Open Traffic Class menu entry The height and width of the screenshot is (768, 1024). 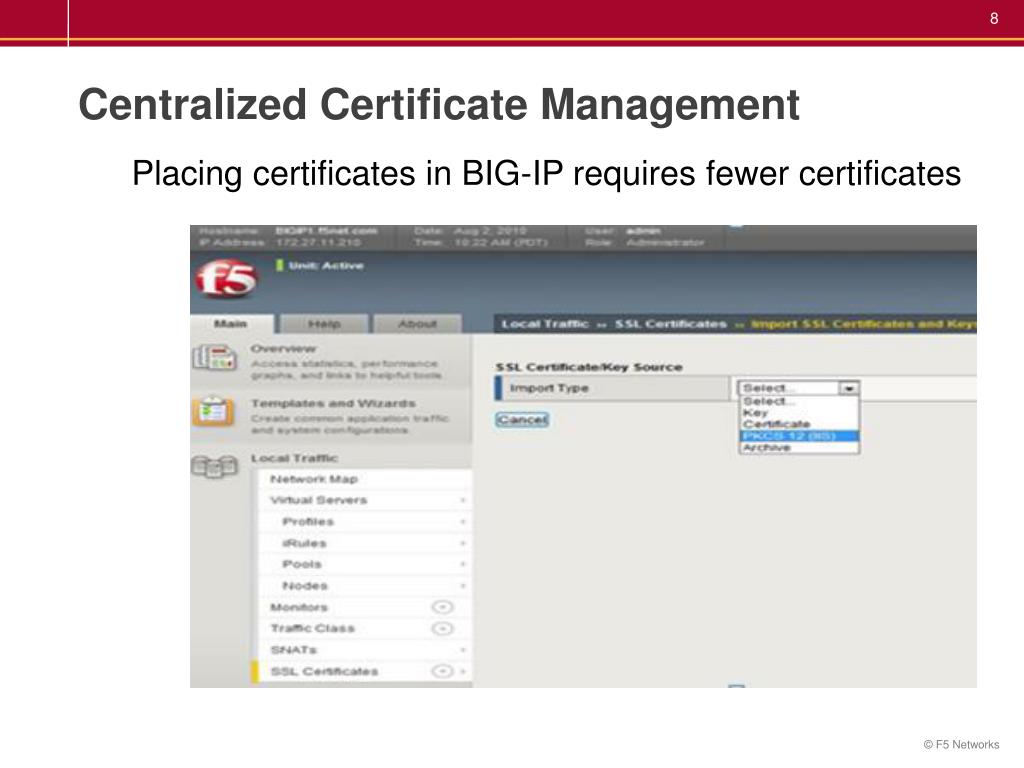click(x=313, y=629)
